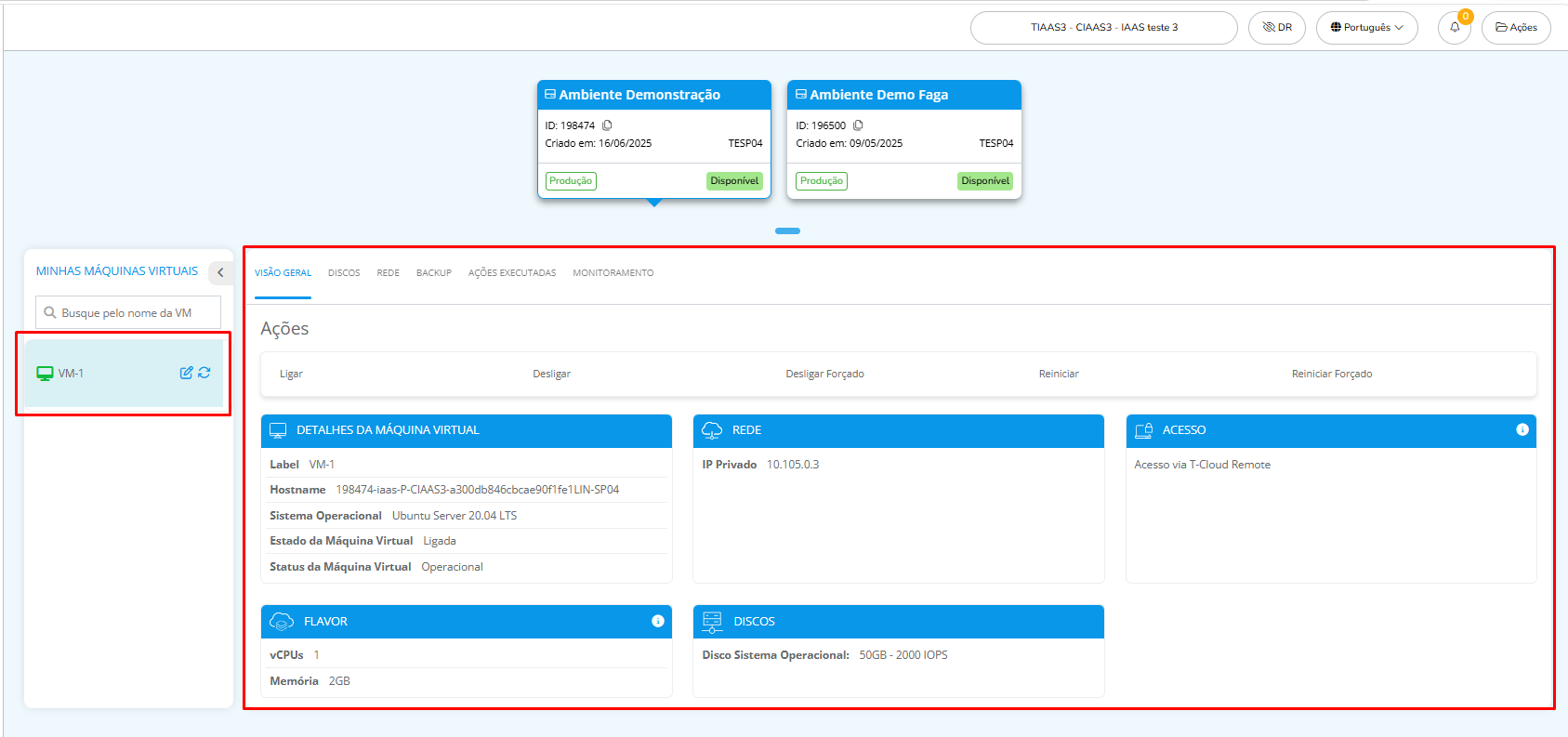Viewport: 1568px width, 737px height.
Task: Click the lock screen icon in ACESSO header
Action: pos(1144,430)
